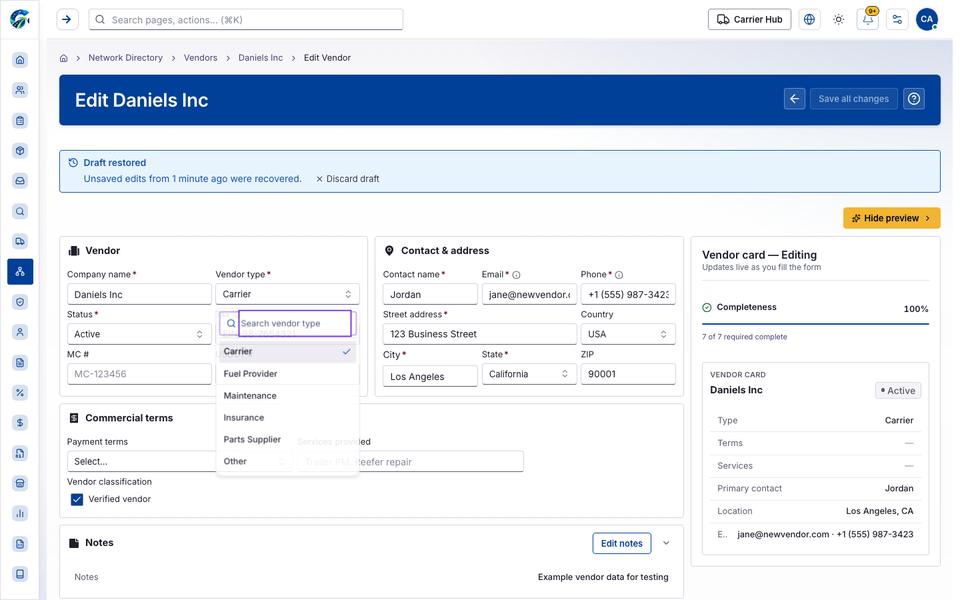Click the breadcrumb home icon

pyautogui.click(x=63, y=58)
